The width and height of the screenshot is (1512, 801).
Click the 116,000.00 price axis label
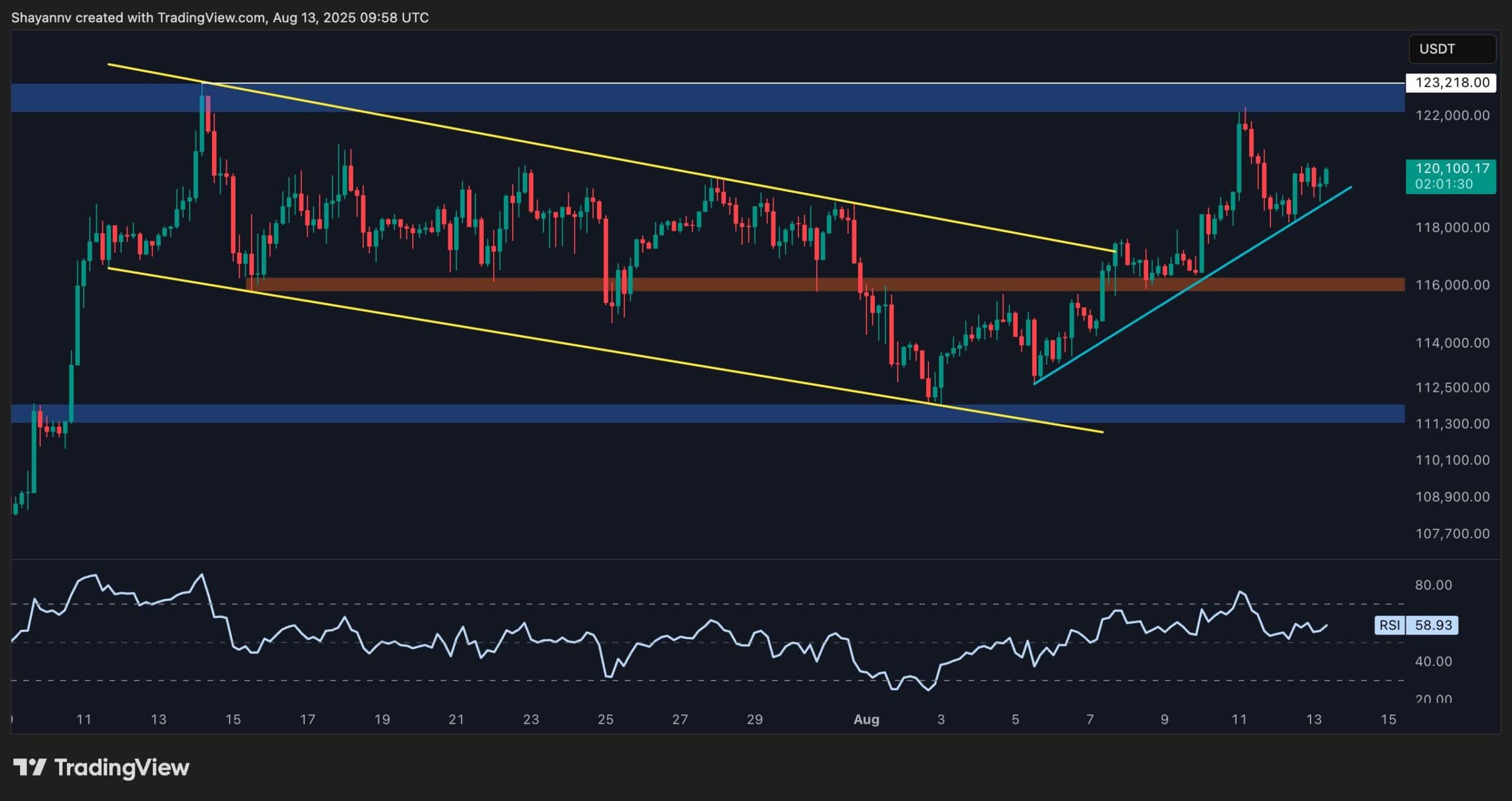coord(1452,285)
